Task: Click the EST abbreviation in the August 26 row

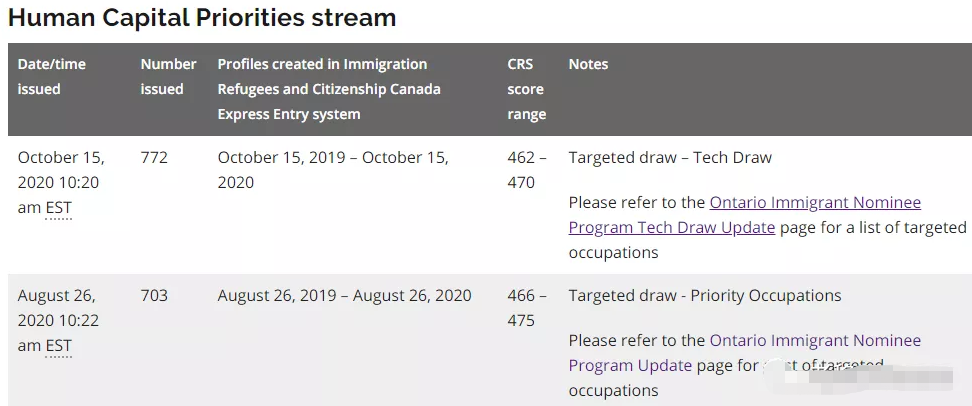Action: [59, 346]
